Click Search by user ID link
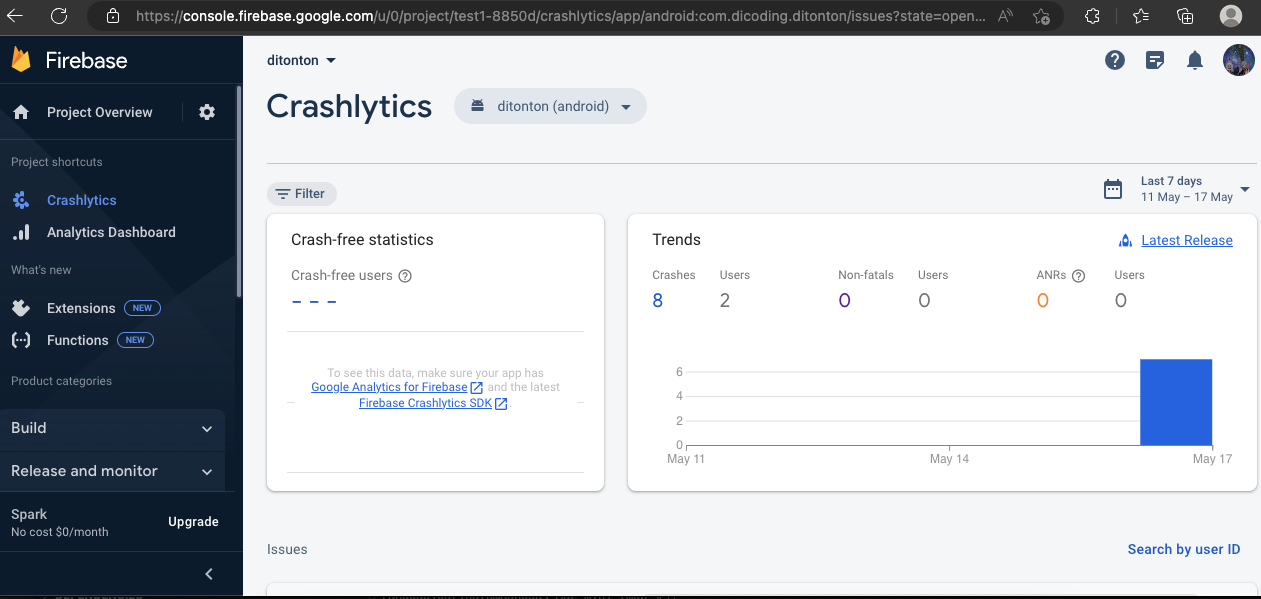The height and width of the screenshot is (599, 1261). click(x=1184, y=549)
